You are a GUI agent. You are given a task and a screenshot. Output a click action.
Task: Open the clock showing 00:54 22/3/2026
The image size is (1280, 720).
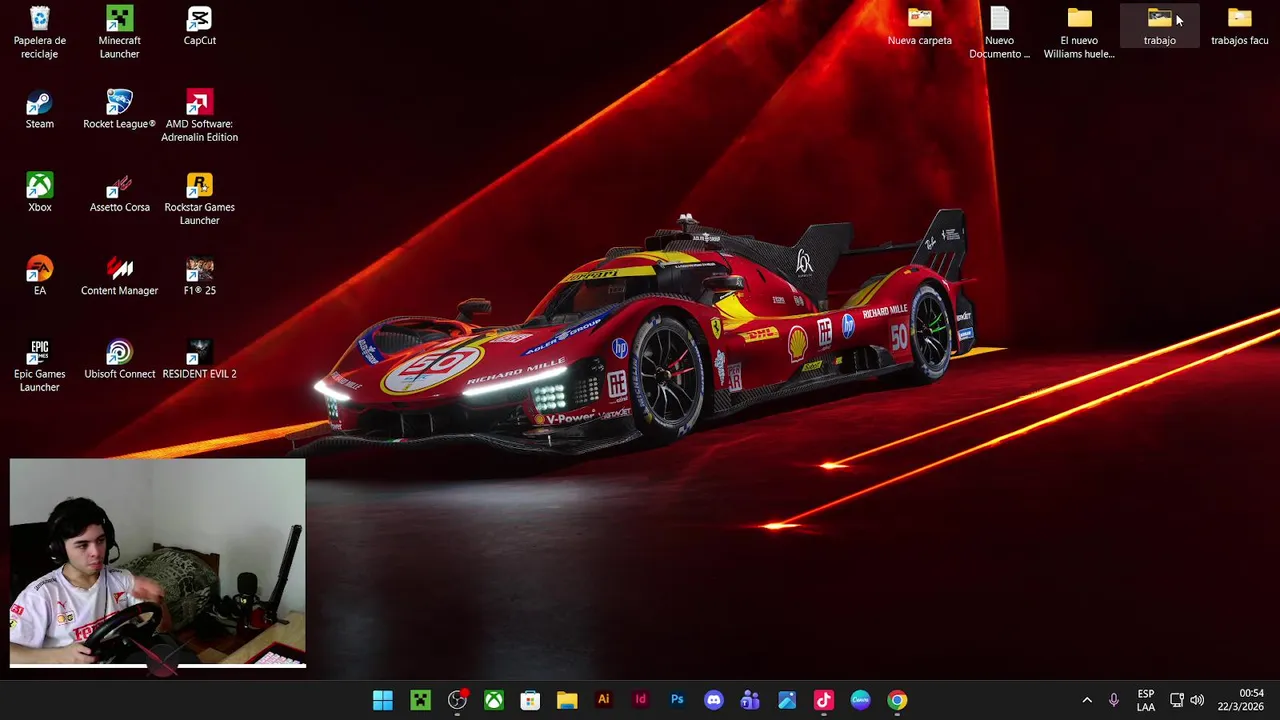pyautogui.click(x=1240, y=700)
